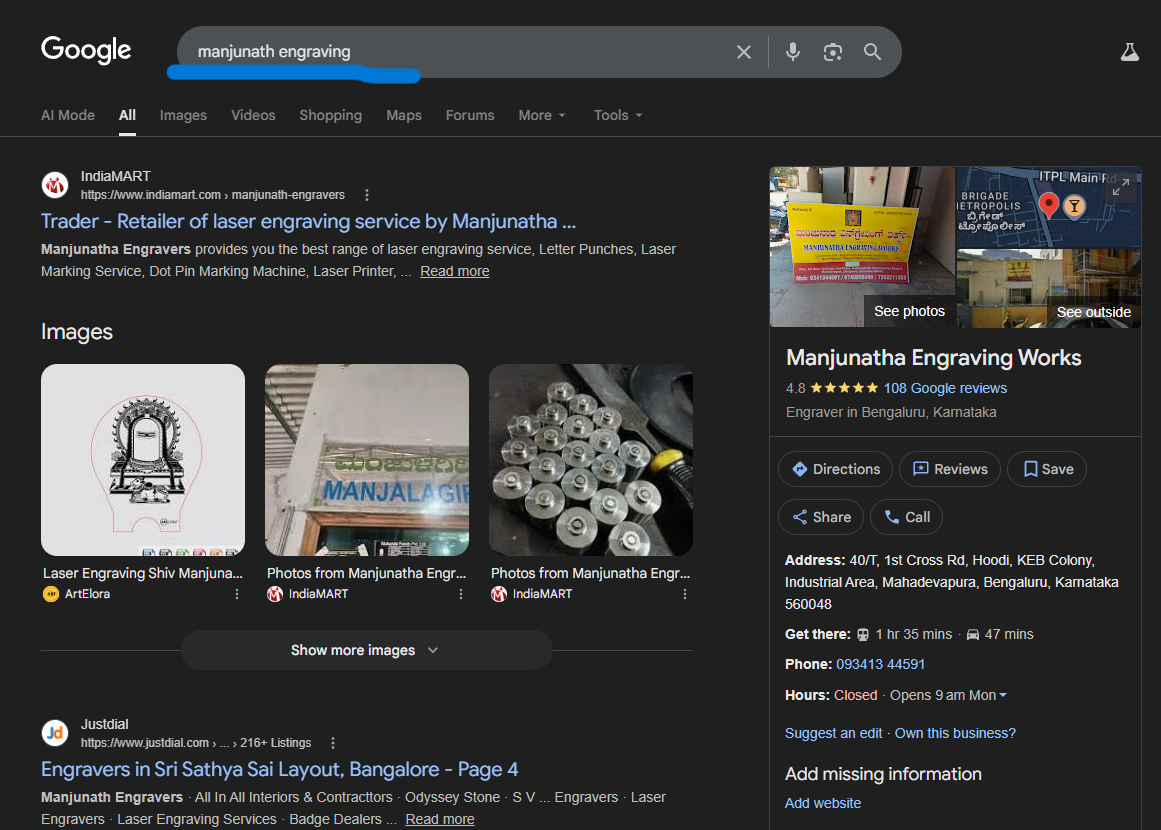Open Search Labs flask icon

(1129, 52)
